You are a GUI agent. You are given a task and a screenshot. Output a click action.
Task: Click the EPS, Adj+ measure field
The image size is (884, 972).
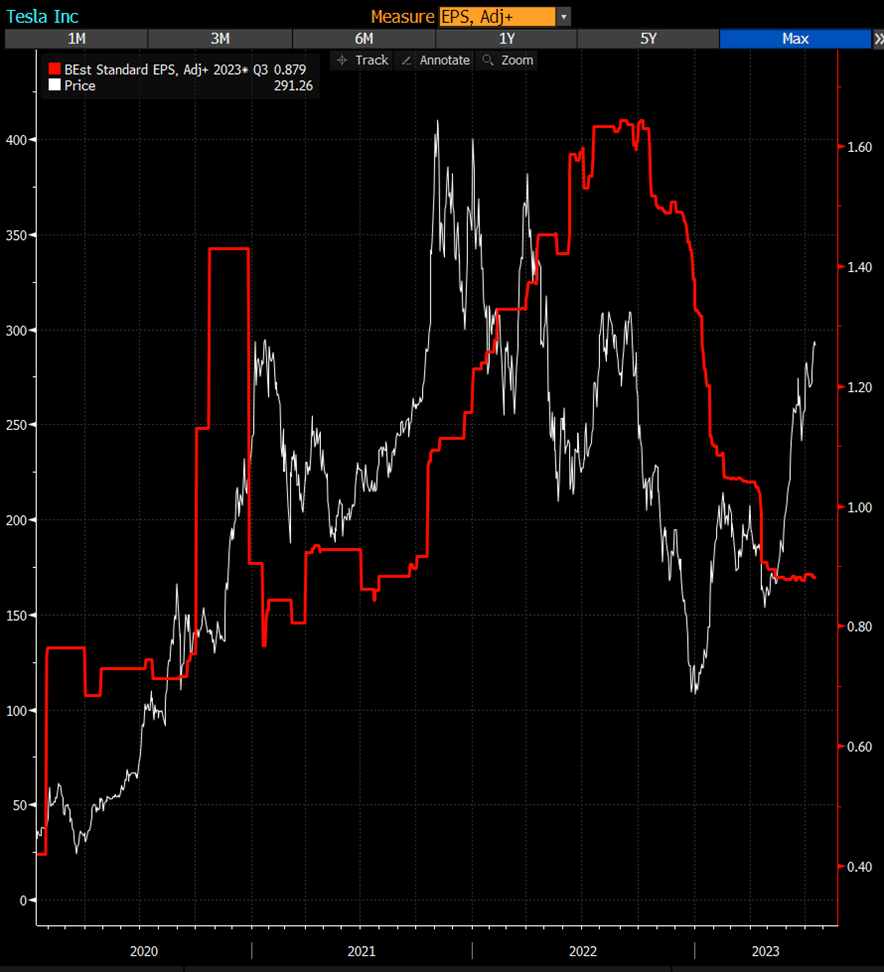[496, 17]
